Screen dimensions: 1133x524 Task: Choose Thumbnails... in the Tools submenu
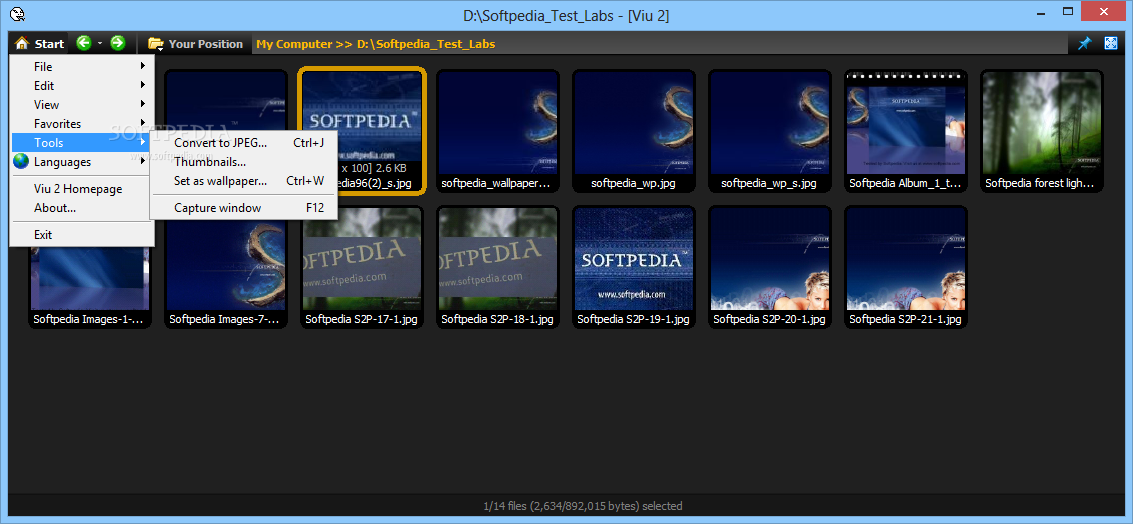[244, 162]
